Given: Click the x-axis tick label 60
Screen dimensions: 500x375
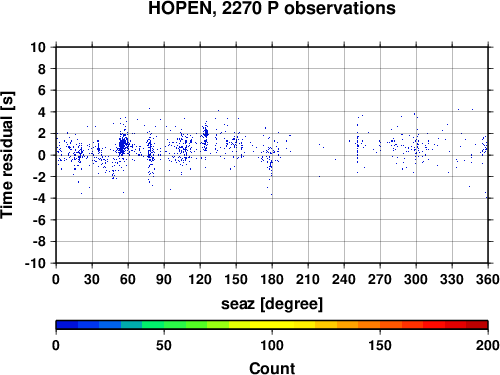Looking at the screenshot, I should click(128, 279).
